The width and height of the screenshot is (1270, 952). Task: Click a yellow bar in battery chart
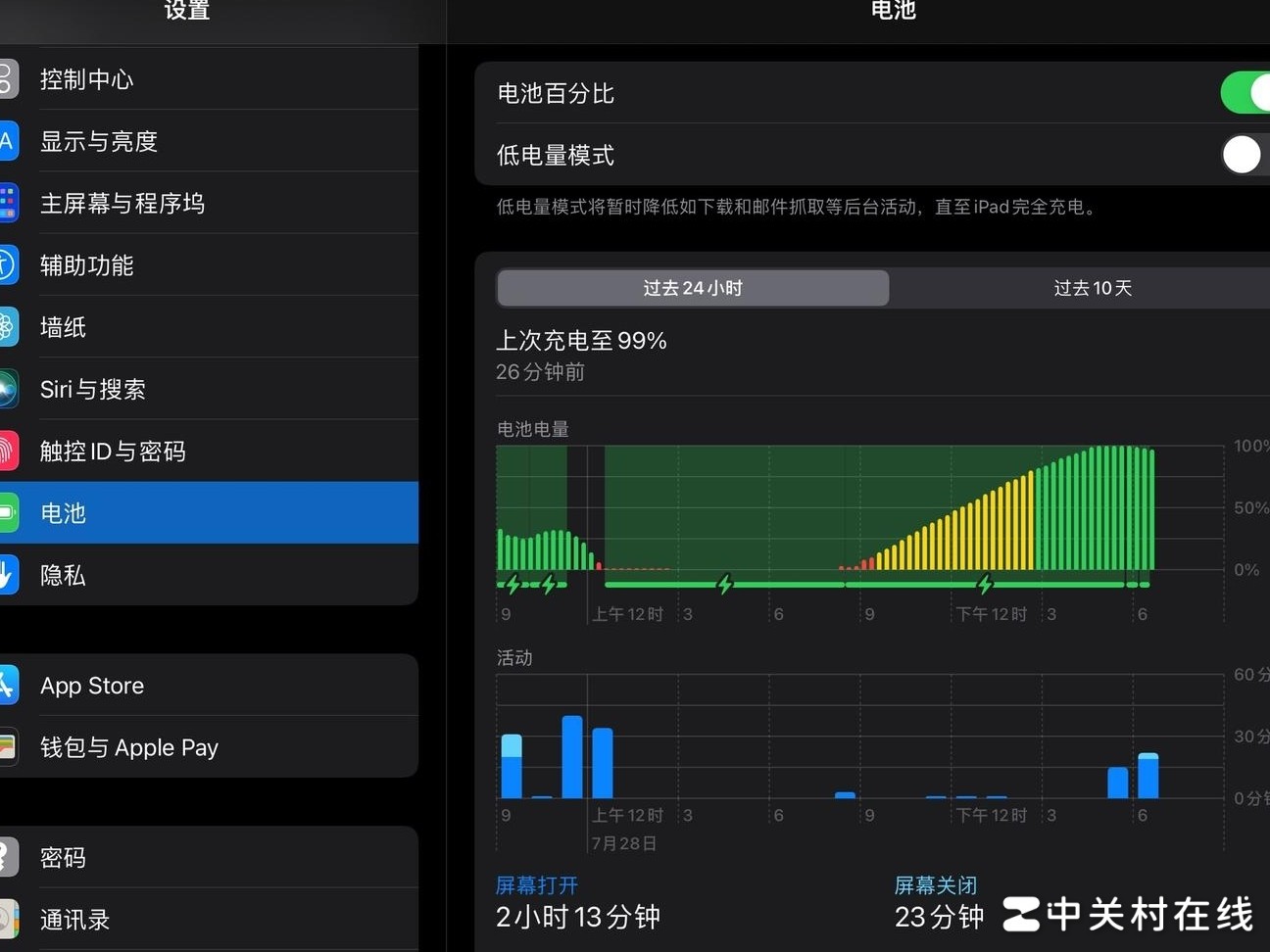980,529
